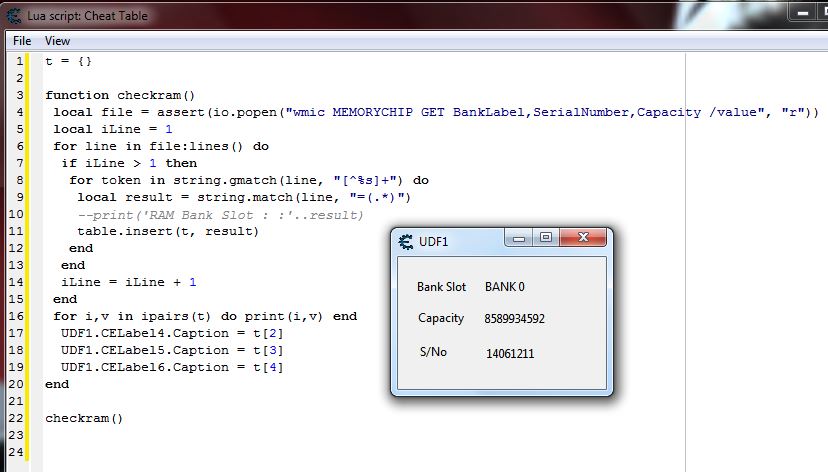Select the 8589934592 capacity value
Image resolution: width=828 pixels, height=472 pixels.
point(514,319)
